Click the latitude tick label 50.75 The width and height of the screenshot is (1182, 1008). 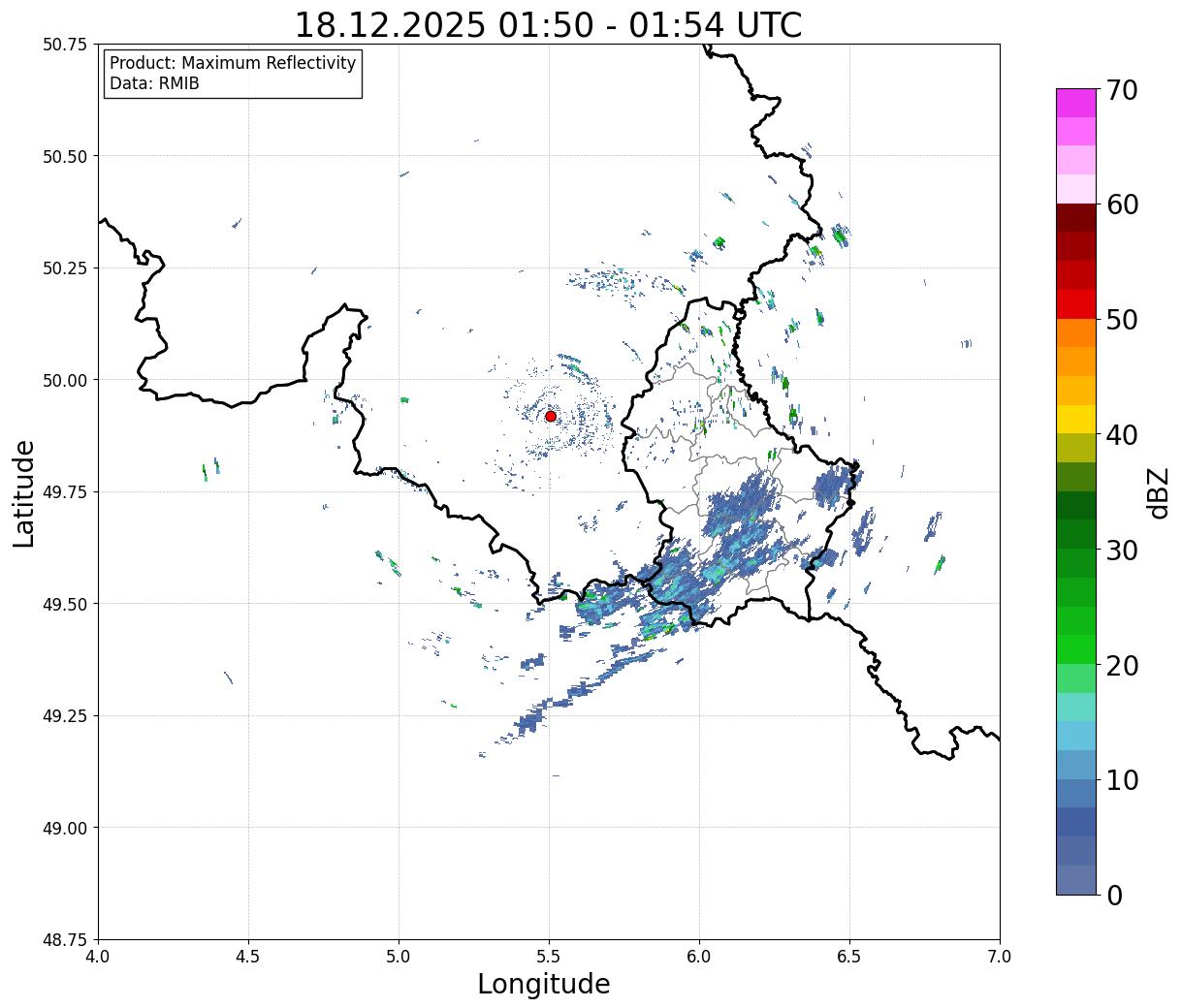[x=64, y=45]
